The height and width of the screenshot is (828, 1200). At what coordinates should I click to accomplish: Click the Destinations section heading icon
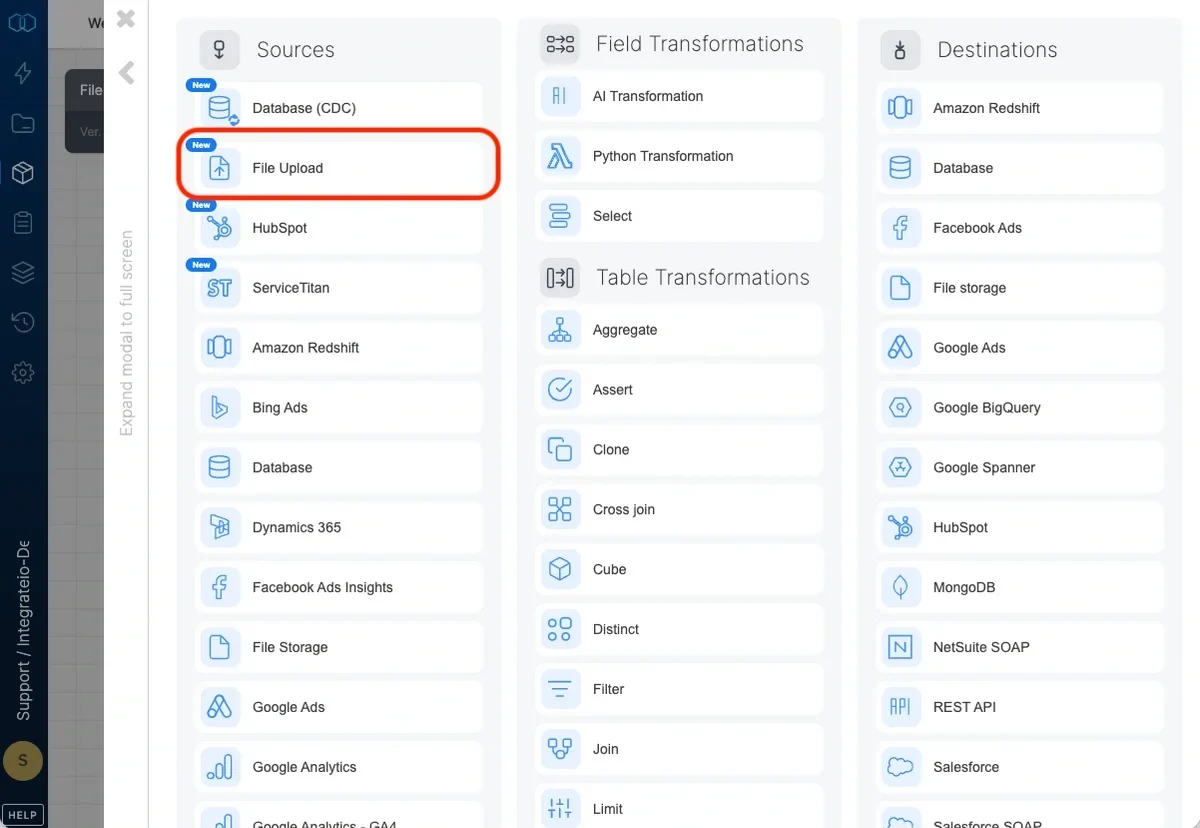(900, 49)
